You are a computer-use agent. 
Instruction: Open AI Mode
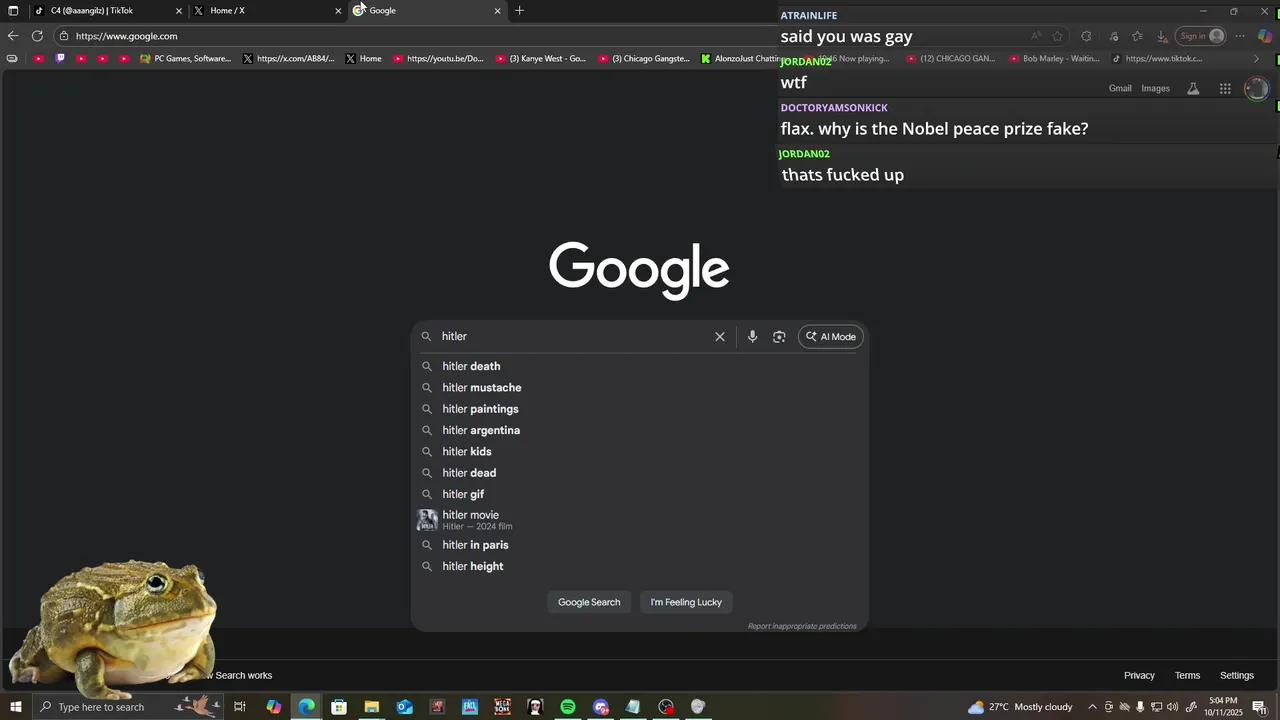(x=831, y=337)
